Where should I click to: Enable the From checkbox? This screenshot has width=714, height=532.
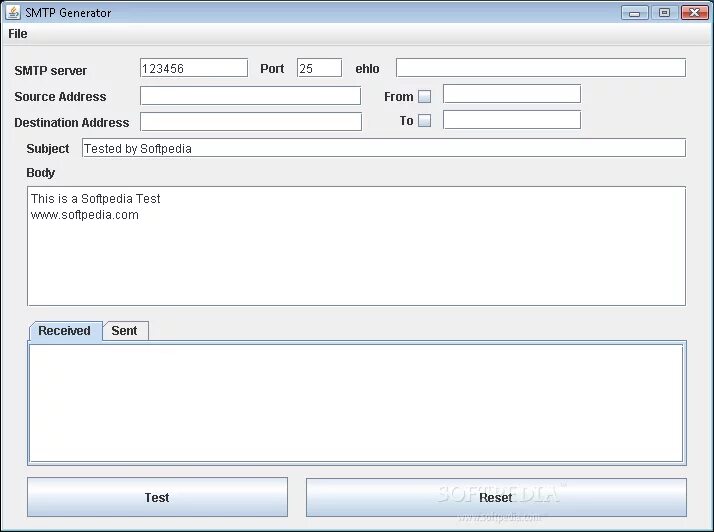pyautogui.click(x=424, y=97)
